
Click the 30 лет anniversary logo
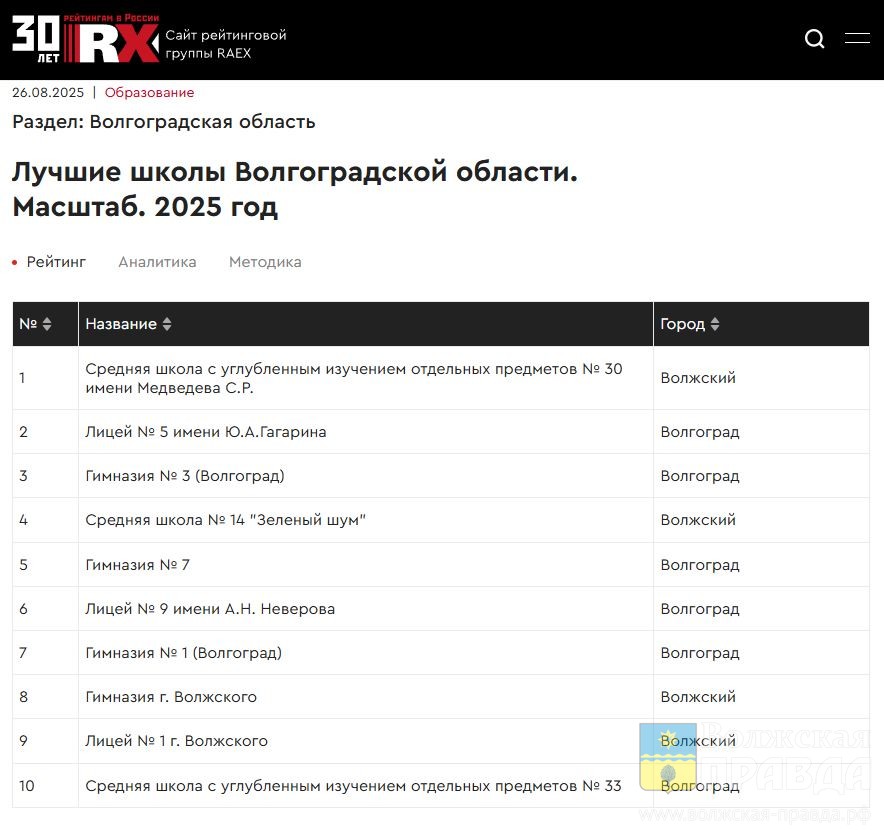[36, 38]
